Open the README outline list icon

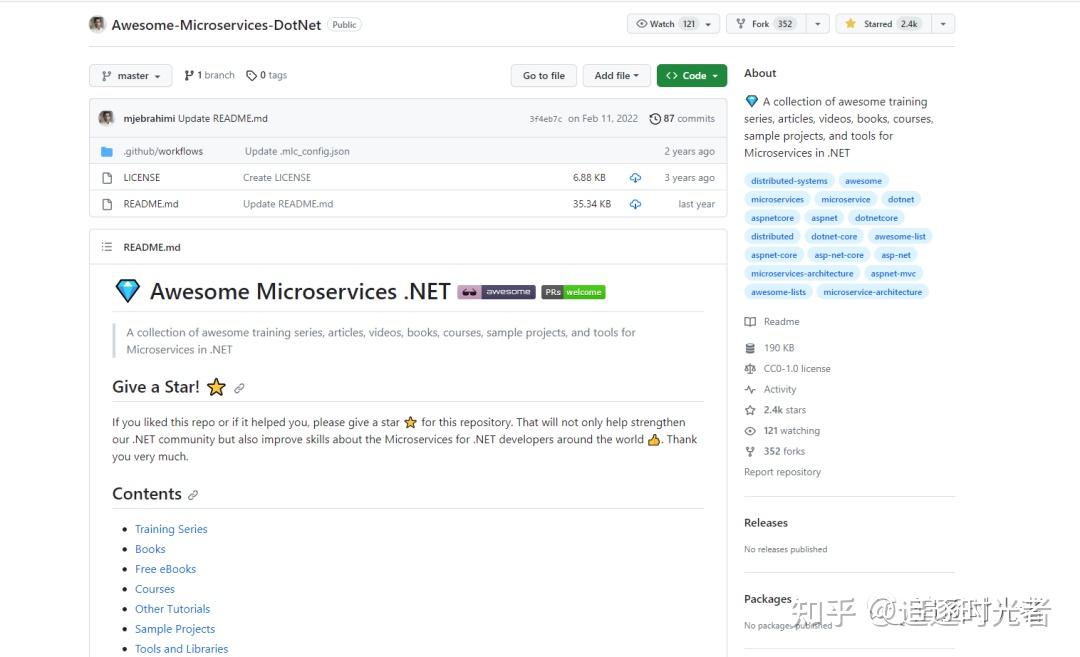[x=107, y=247]
